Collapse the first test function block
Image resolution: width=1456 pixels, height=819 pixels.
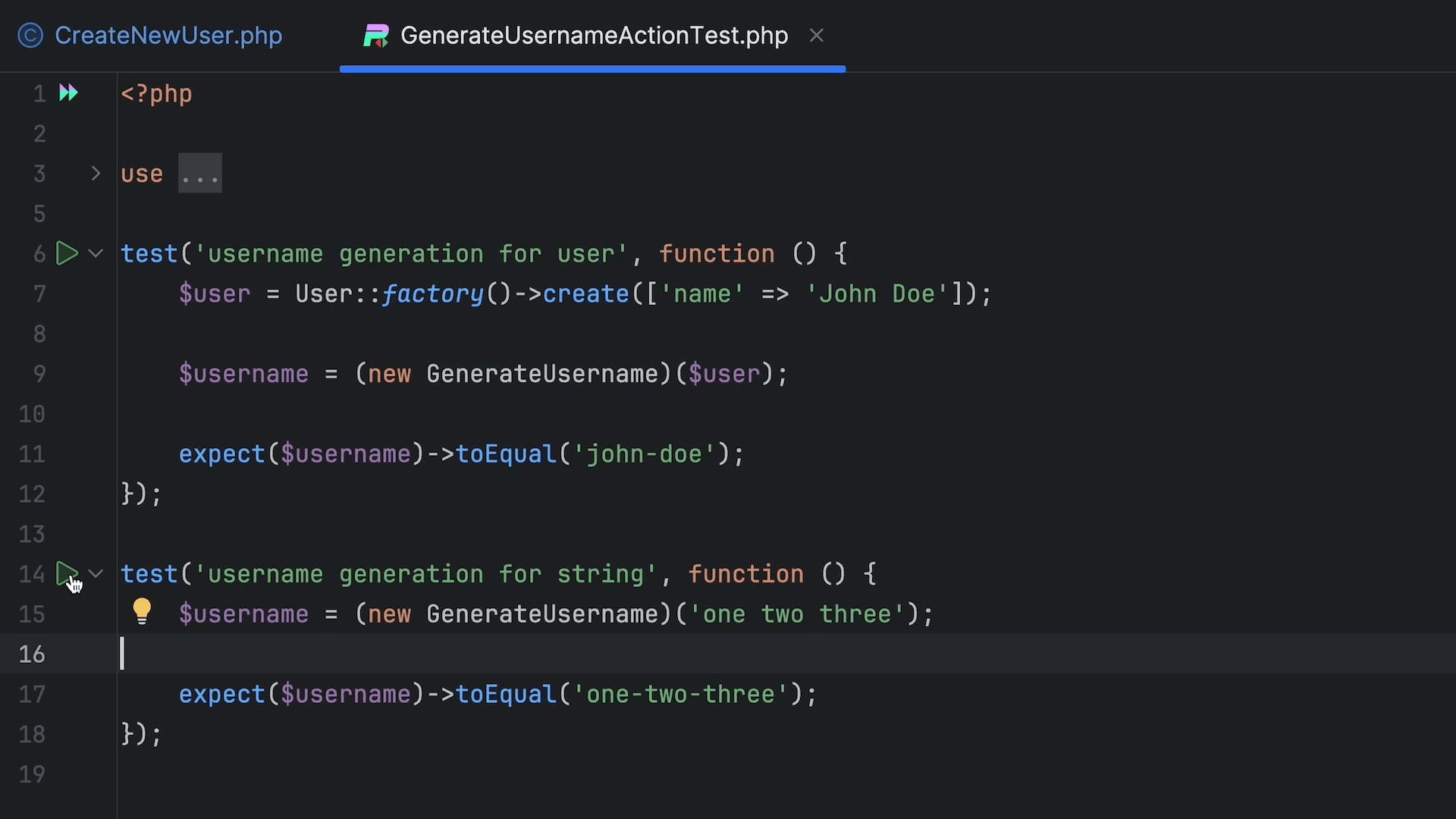click(x=96, y=253)
